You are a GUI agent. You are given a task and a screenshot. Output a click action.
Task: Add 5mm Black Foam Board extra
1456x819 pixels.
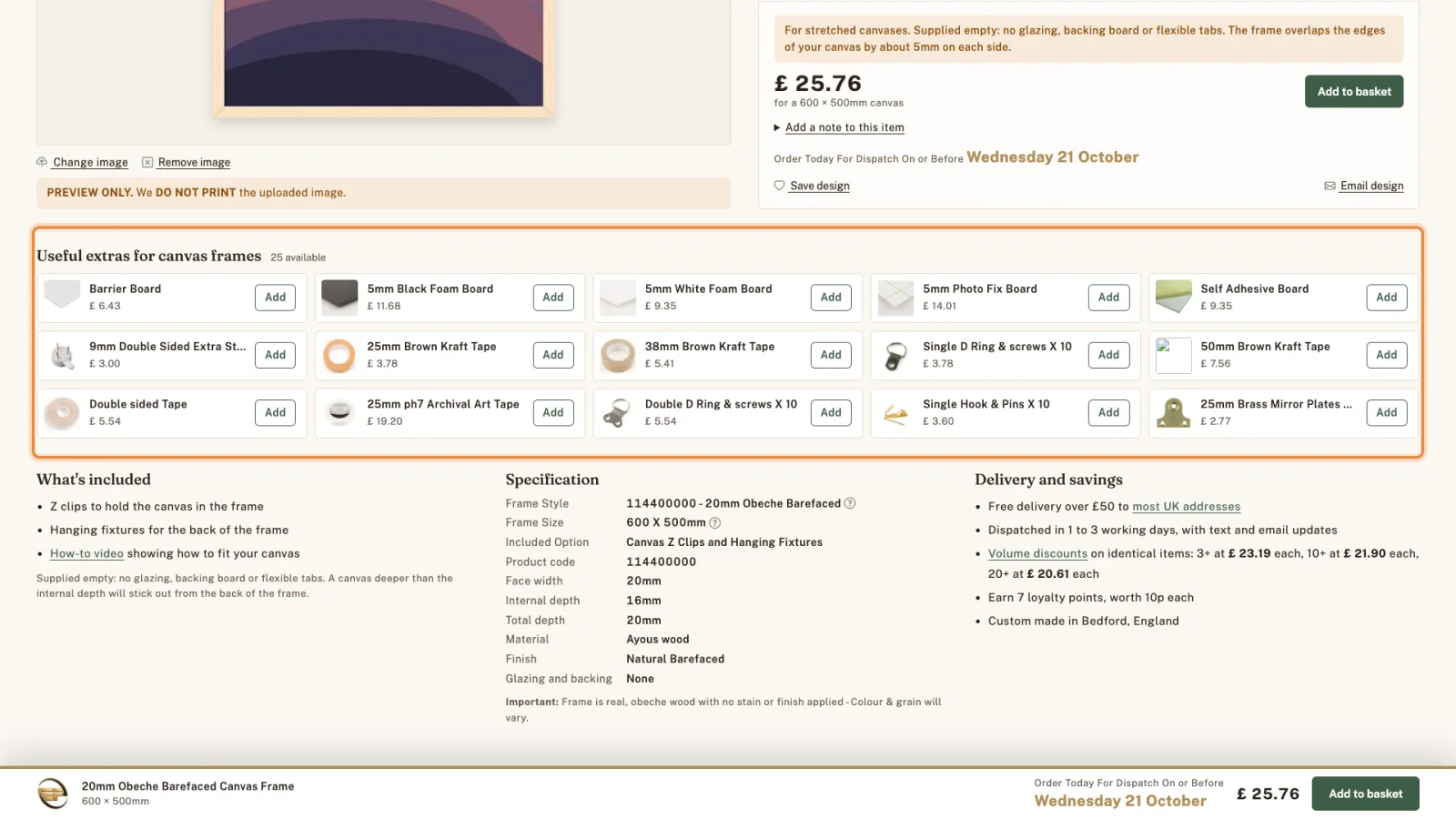[553, 297]
